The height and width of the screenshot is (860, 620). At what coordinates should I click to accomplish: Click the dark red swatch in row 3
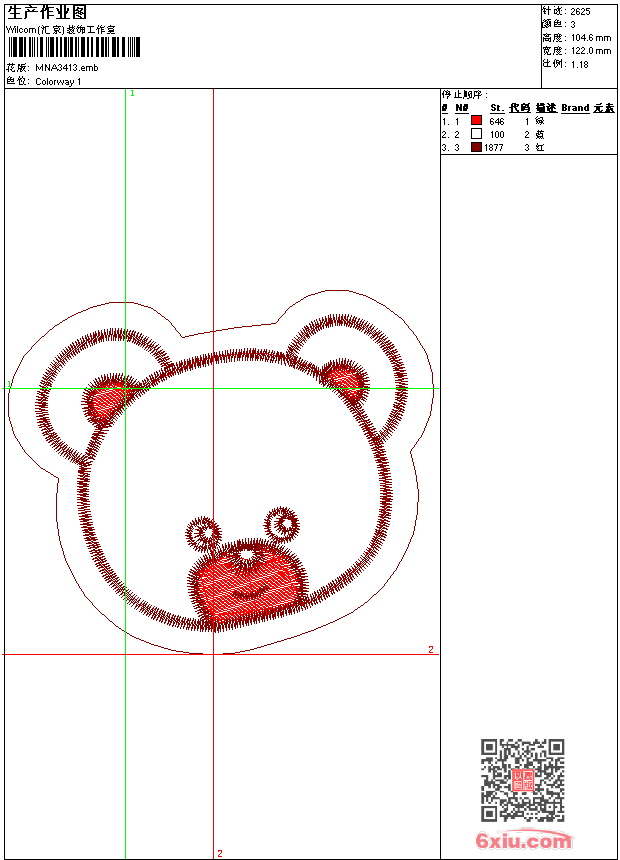(x=477, y=147)
